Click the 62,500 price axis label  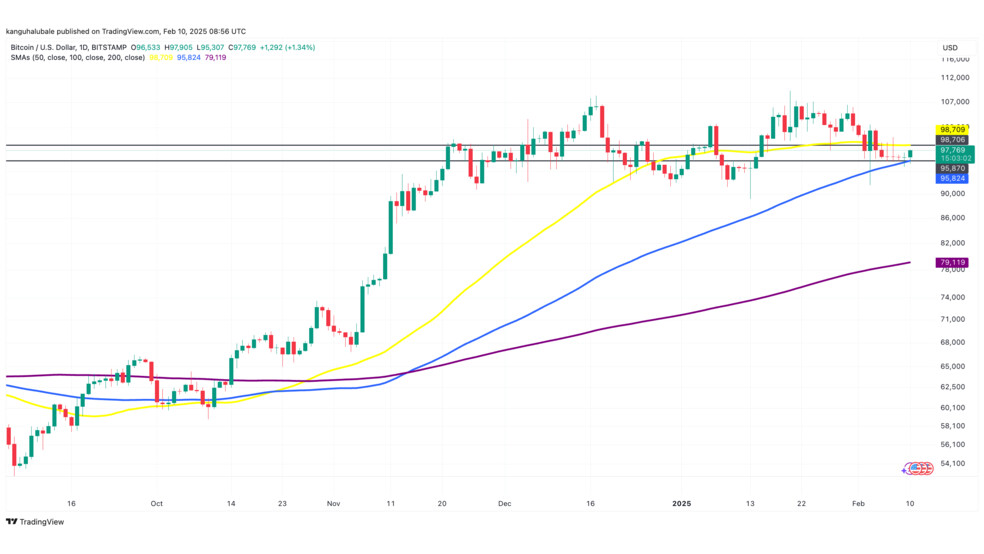point(953,387)
